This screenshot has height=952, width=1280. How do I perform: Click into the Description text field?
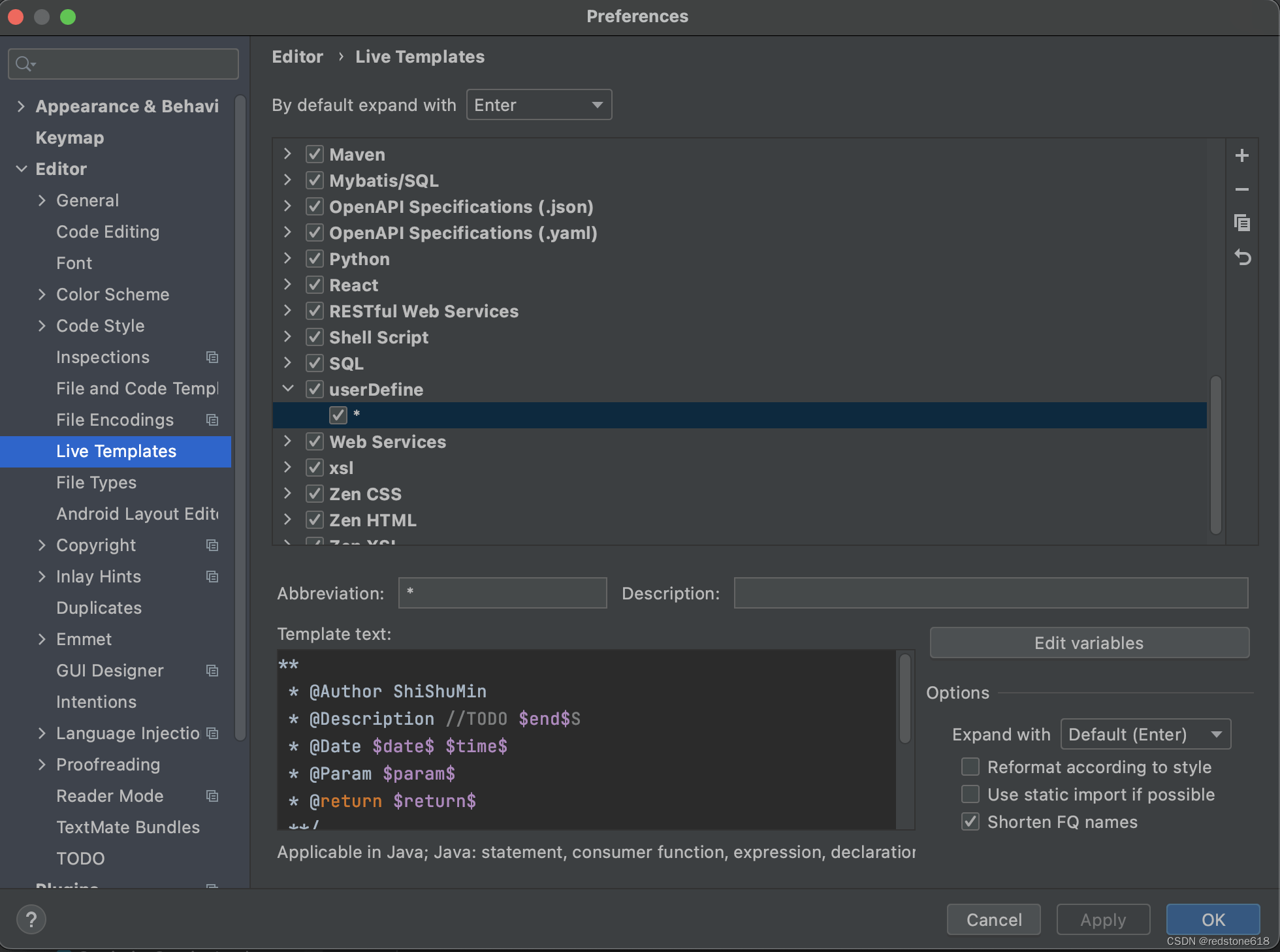pyautogui.click(x=990, y=593)
